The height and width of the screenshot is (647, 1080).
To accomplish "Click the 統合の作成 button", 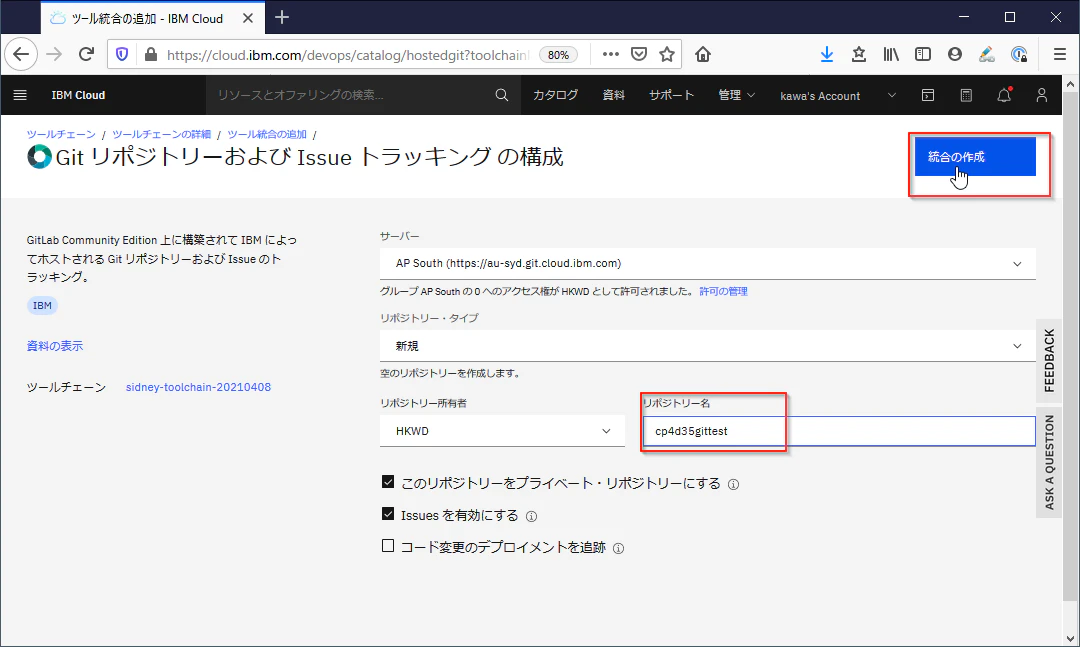I will coord(975,157).
